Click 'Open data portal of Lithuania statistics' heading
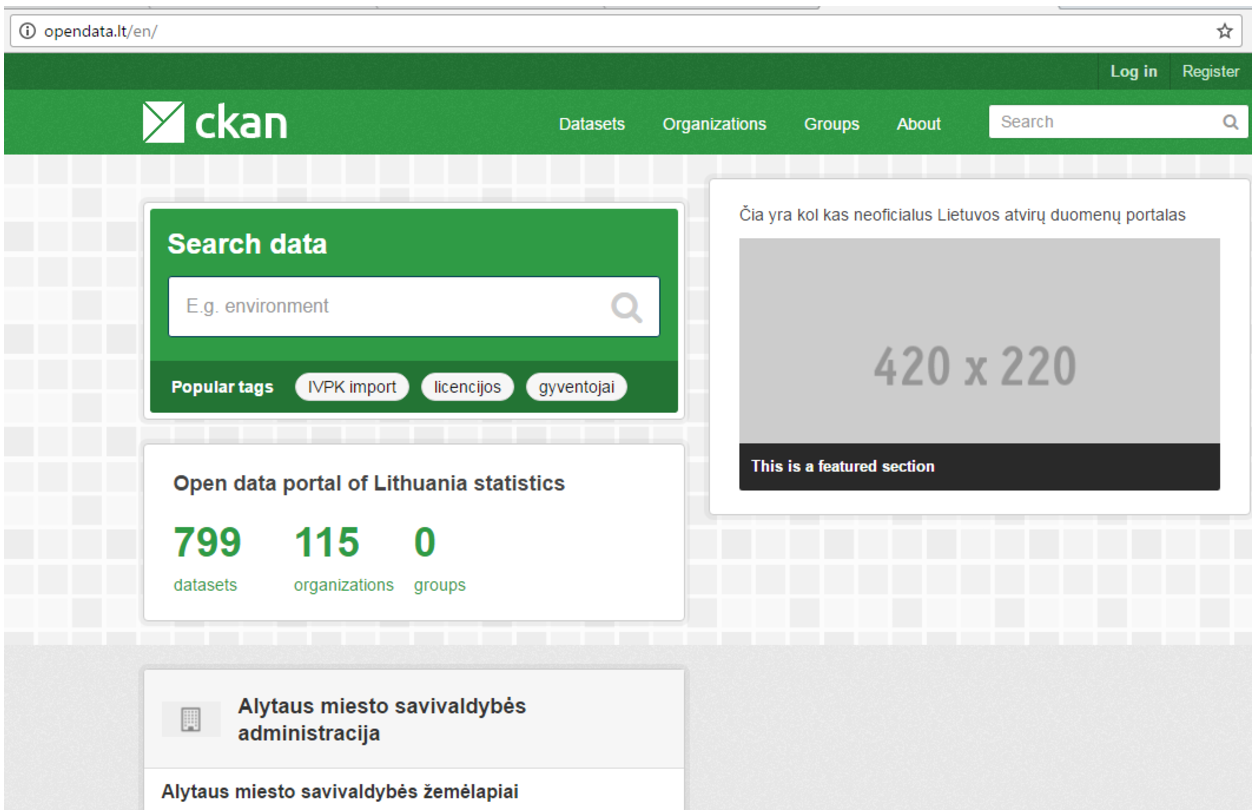This screenshot has height=812, width=1254. 369,483
